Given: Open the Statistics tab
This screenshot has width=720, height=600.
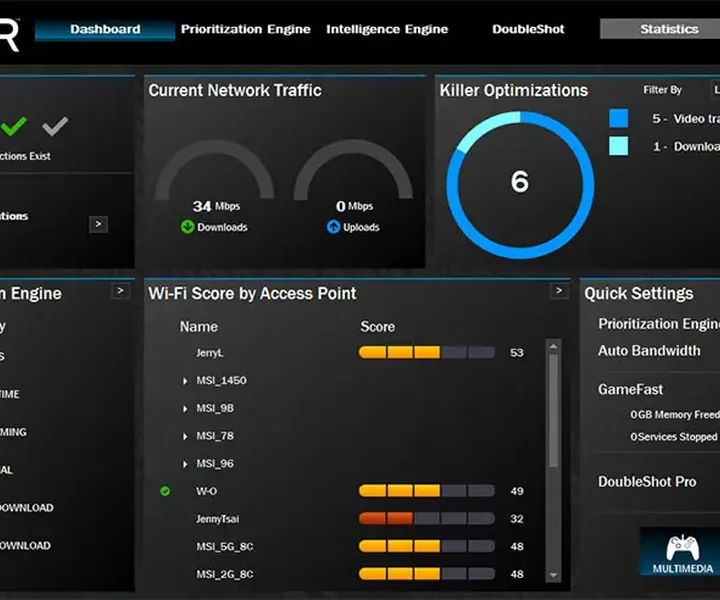Looking at the screenshot, I should (x=661, y=29).
